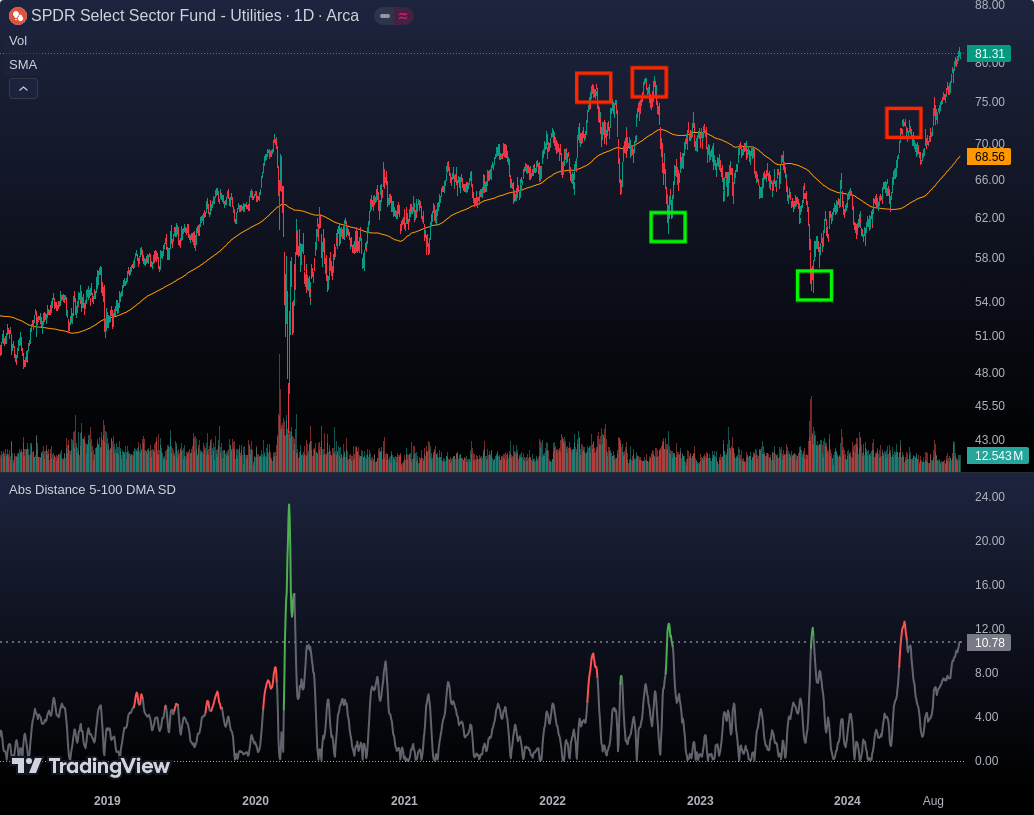Click the 12.543 M volume value label
Image resolution: width=1034 pixels, height=815 pixels.
pos(998,456)
